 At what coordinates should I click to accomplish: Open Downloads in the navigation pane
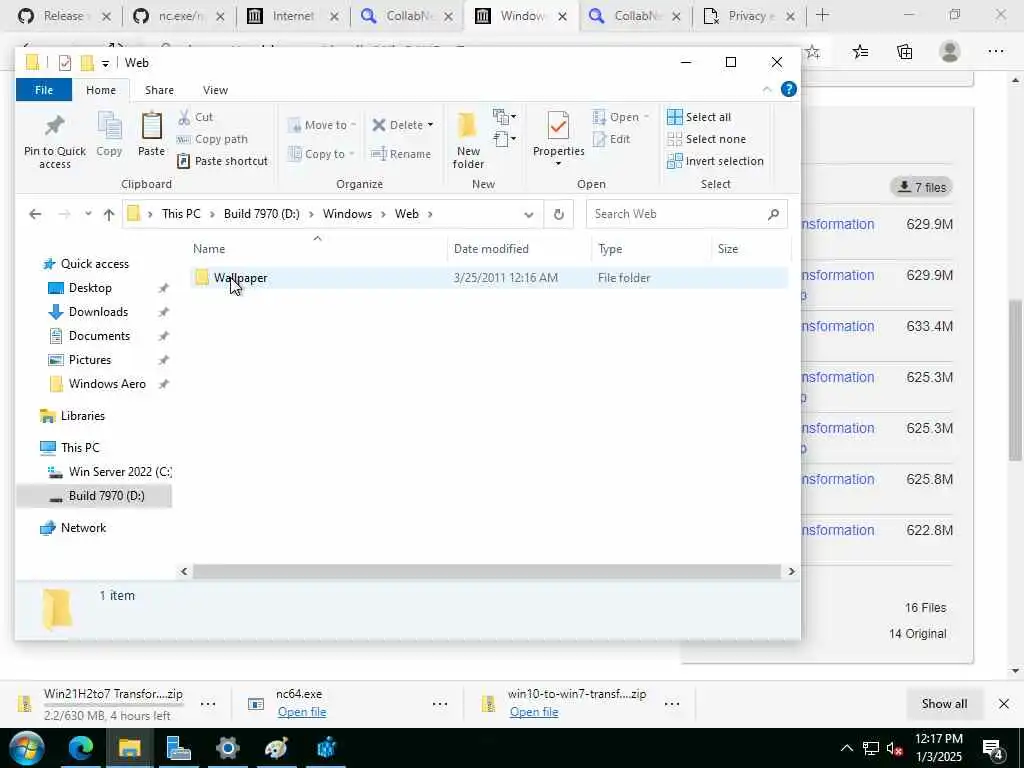coord(88,312)
